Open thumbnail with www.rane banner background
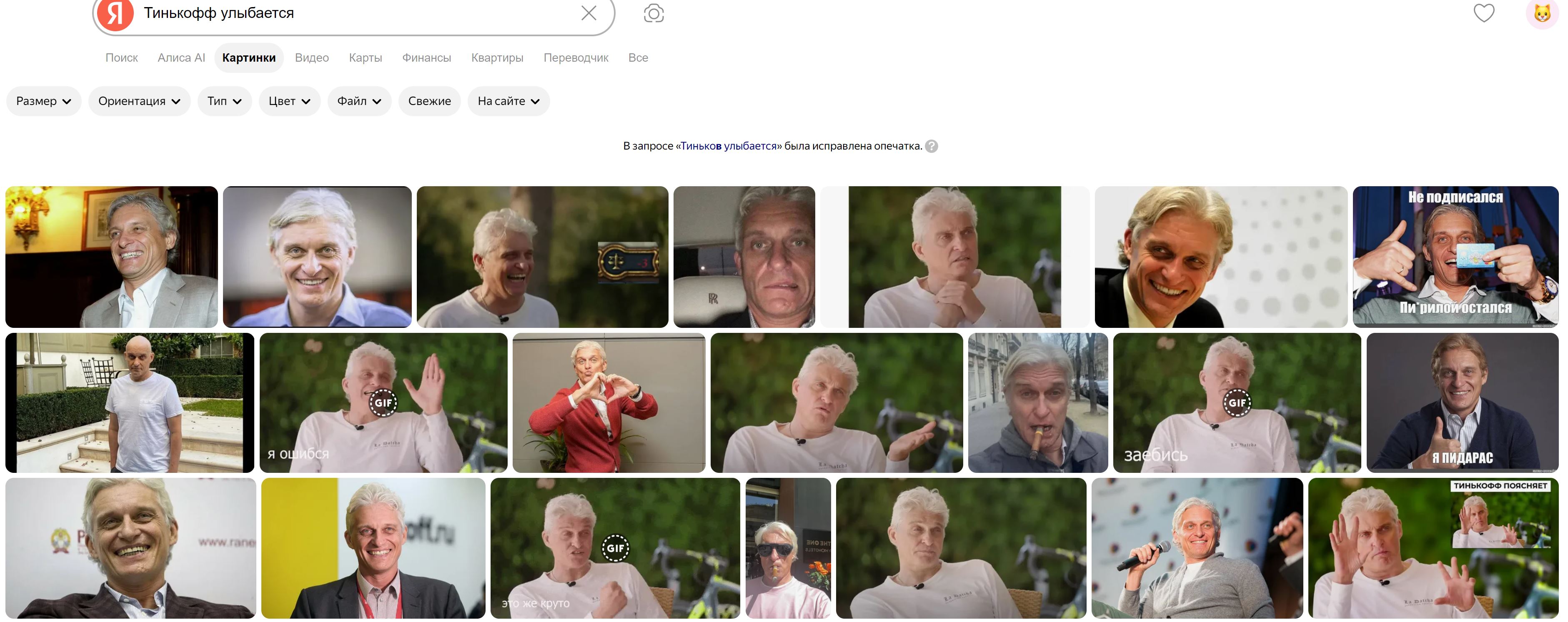 (x=131, y=548)
